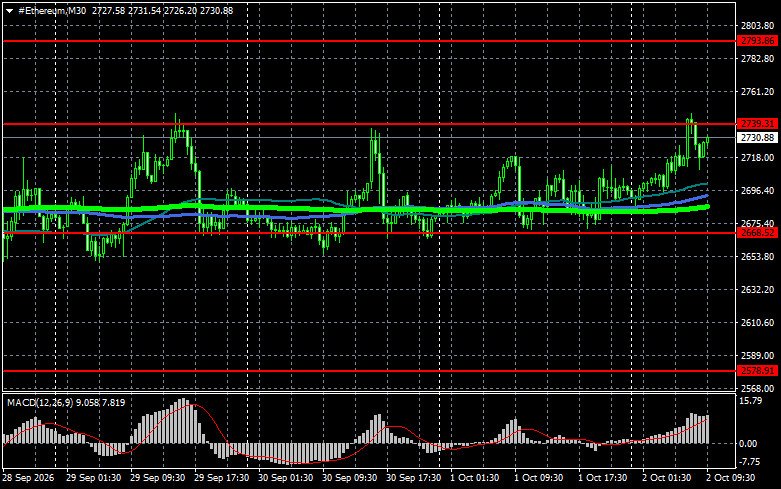This screenshot has height=489, width=781.
Task: Click price scale value 2803.80
Action: [758, 26]
